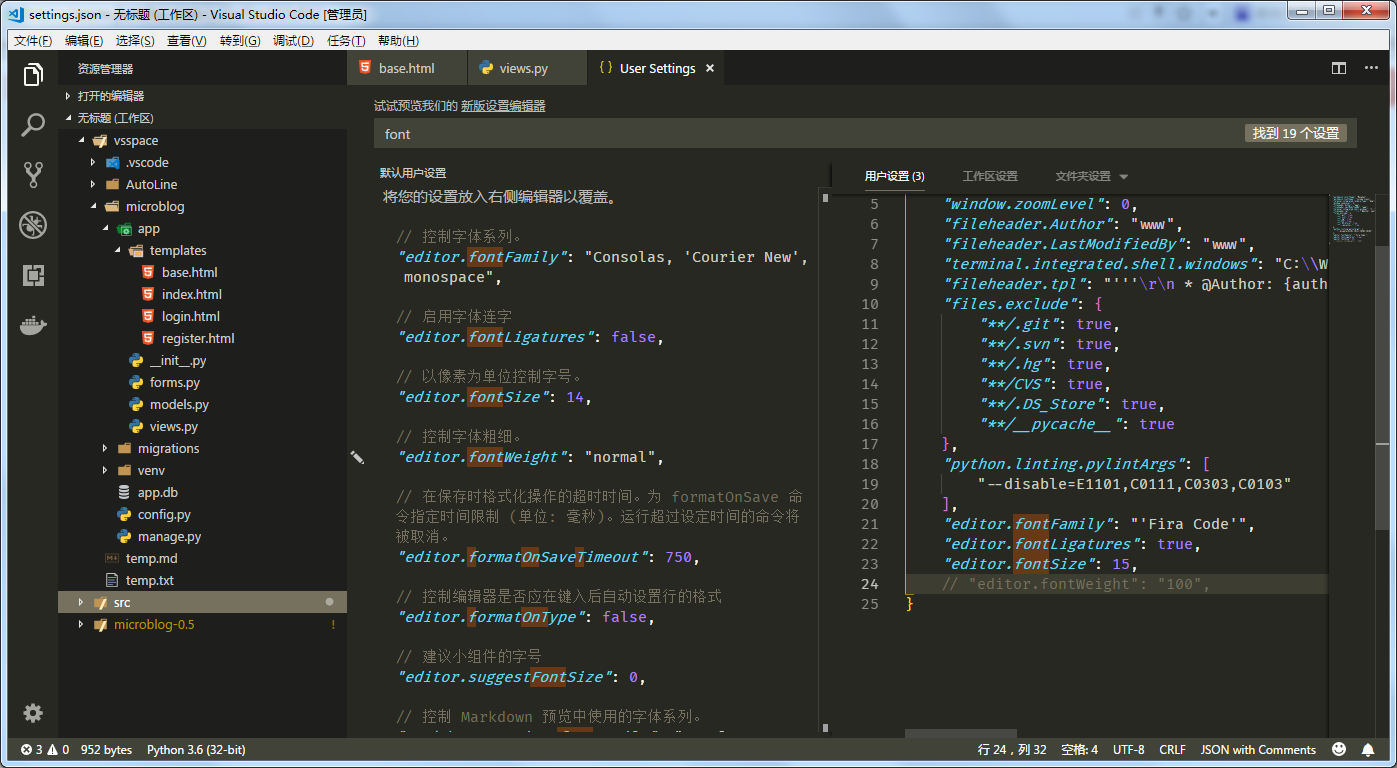Screen dimensions: 1397x768
Task: Click UTF-8 encoding in status bar
Action: [x=1128, y=750]
